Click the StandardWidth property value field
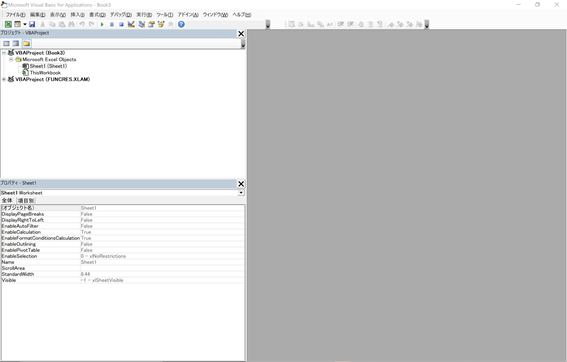The image size is (567, 362). coord(162,274)
